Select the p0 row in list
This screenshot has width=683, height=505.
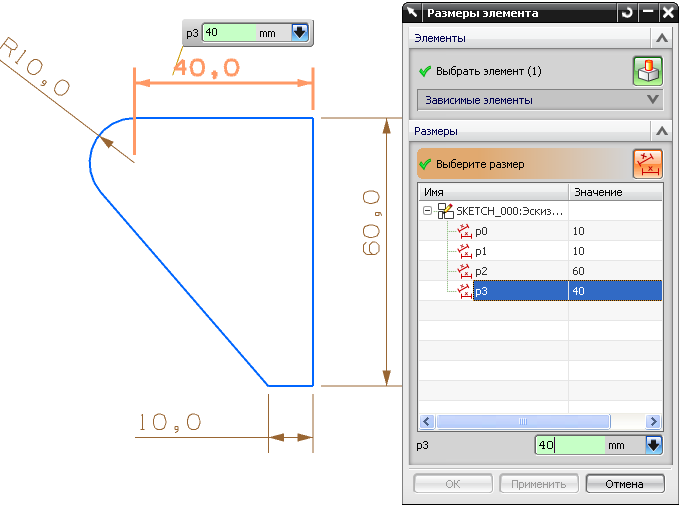pos(540,231)
